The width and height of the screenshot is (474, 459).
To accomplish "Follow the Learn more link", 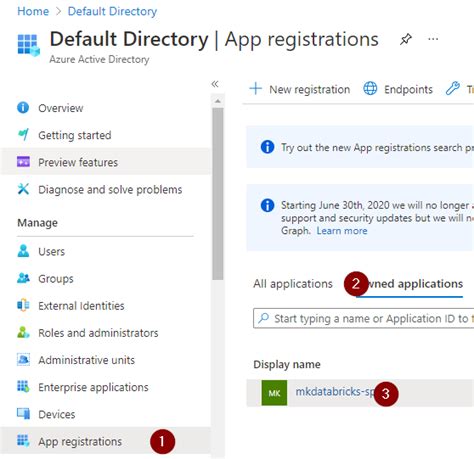I will (342, 231).
